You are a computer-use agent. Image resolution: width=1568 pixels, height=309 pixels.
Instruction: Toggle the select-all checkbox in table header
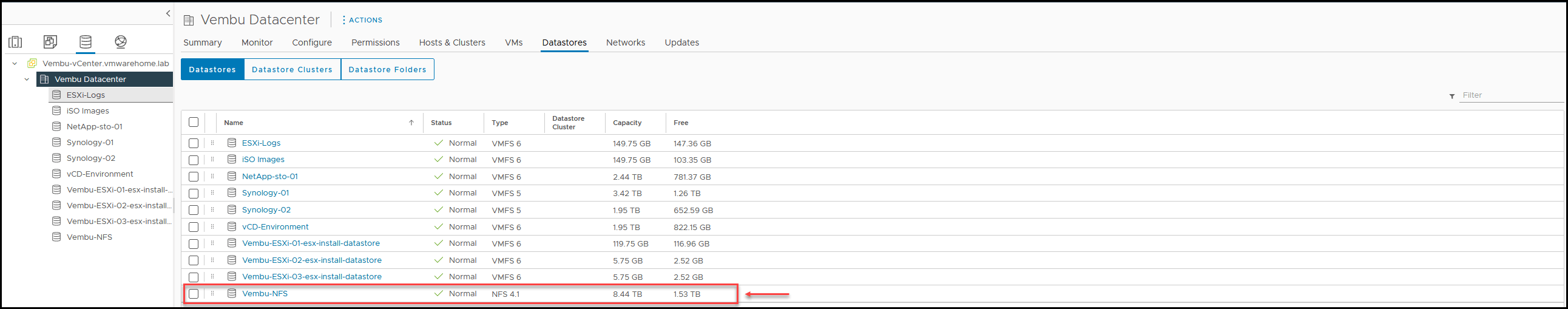click(194, 122)
